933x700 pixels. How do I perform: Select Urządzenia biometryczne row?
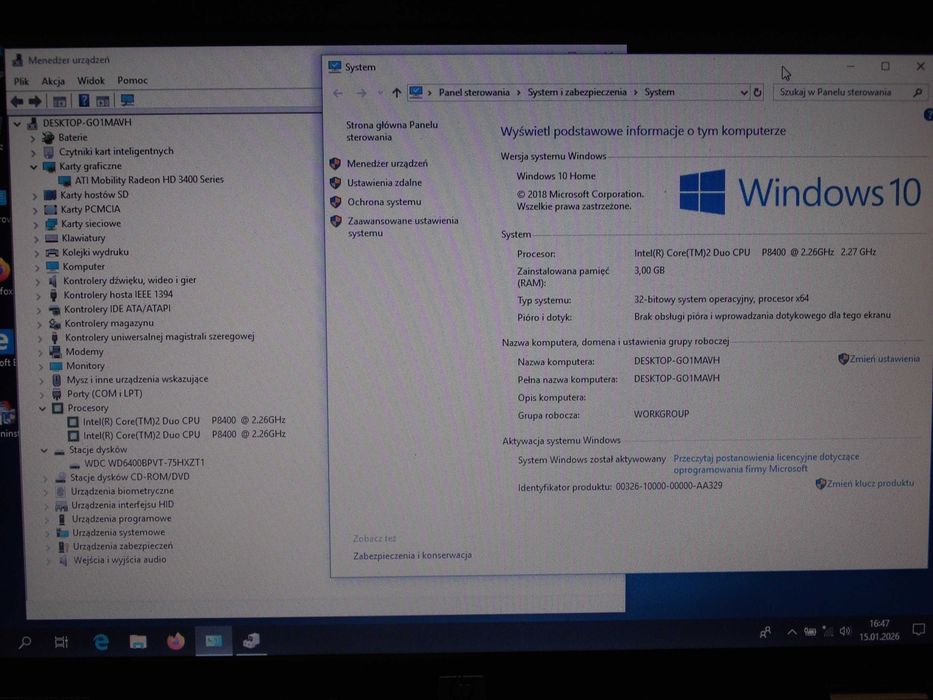(122, 491)
